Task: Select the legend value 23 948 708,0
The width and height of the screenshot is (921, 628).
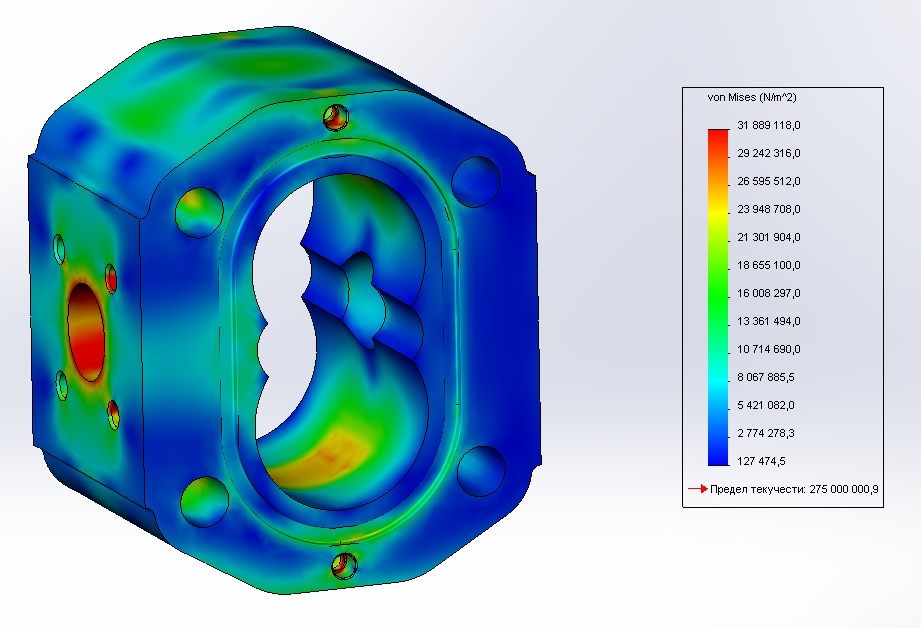Action: coord(768,209)
